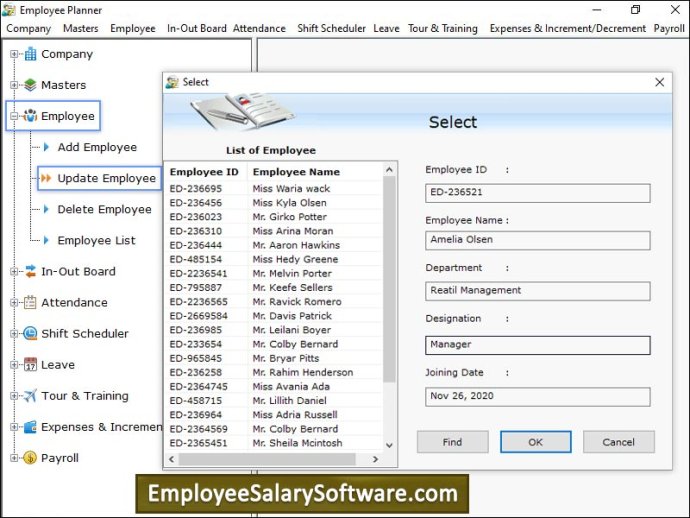This screenshot has height=518, width=690.
Task: Open the In-Out Board menu
Action: 197,29
